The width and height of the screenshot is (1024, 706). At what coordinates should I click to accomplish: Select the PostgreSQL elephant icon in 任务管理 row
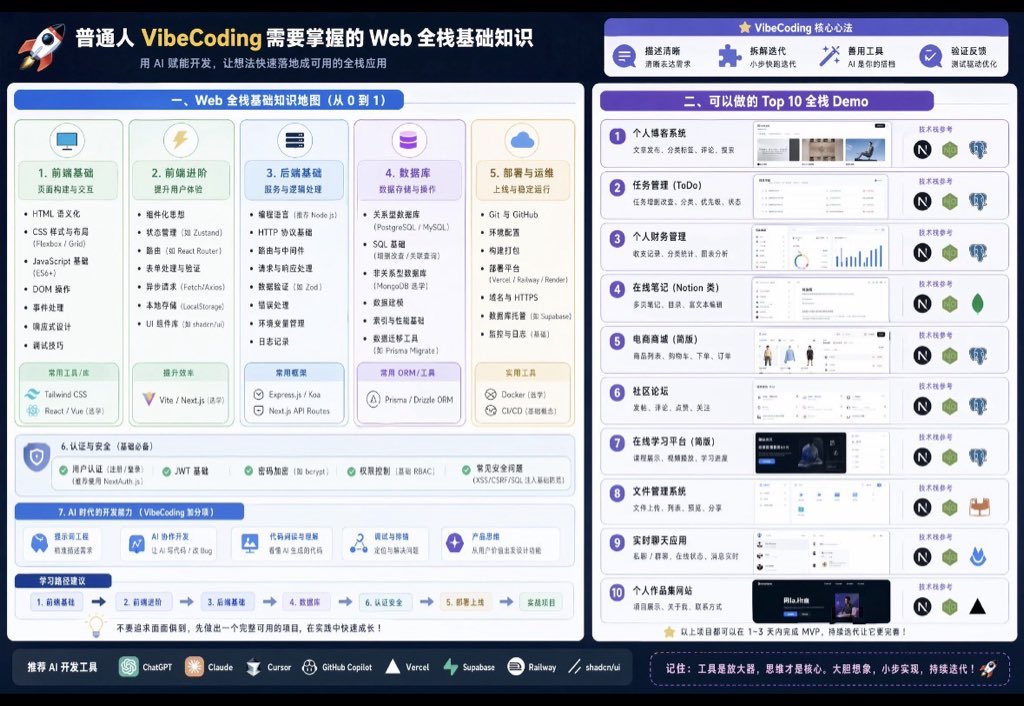point(978,199)
